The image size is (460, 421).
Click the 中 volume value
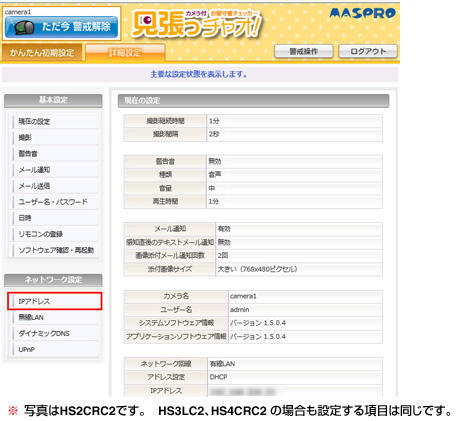click(212, 188)
